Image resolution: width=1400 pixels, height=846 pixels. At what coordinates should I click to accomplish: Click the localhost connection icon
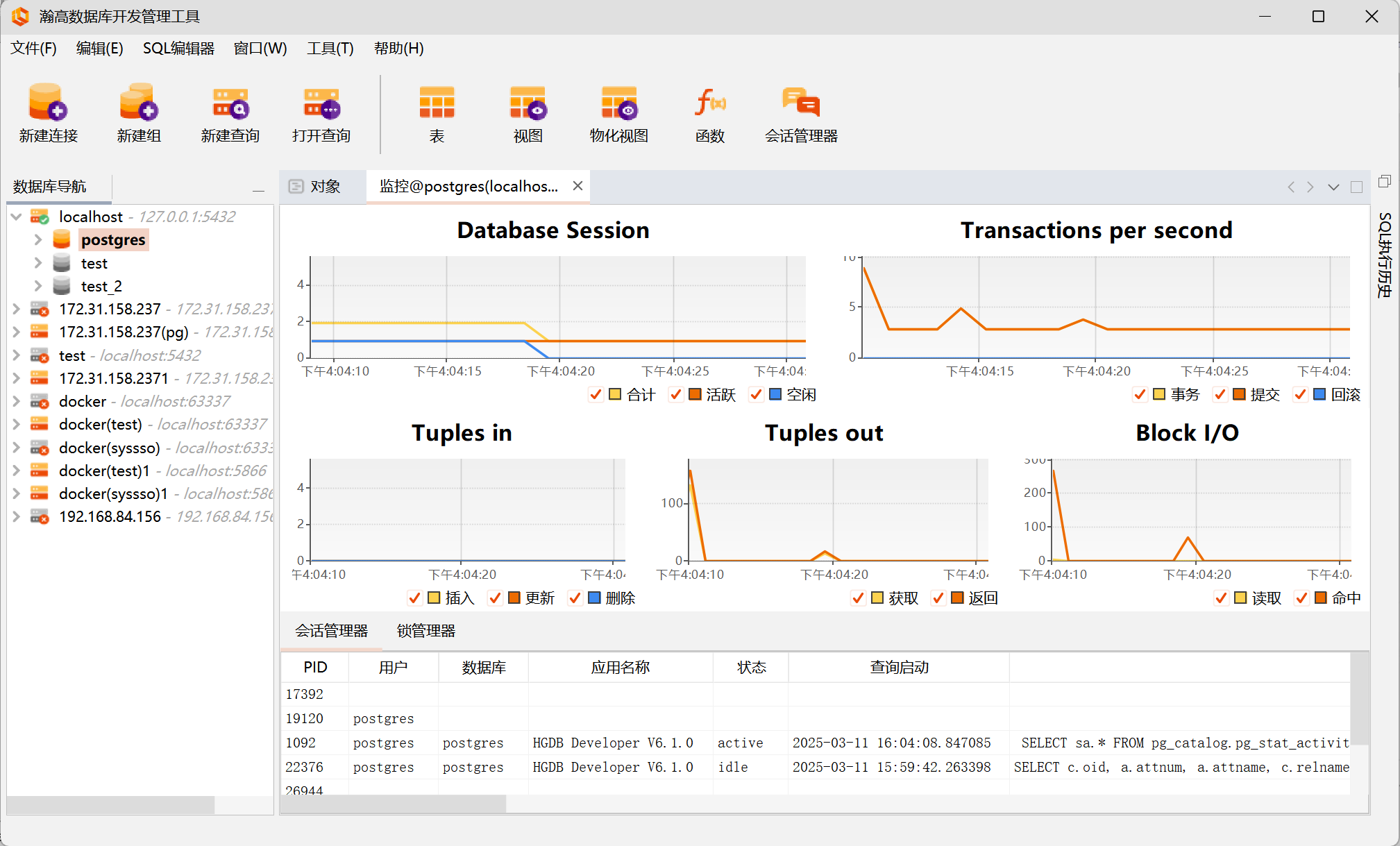[x=40, y=217]
